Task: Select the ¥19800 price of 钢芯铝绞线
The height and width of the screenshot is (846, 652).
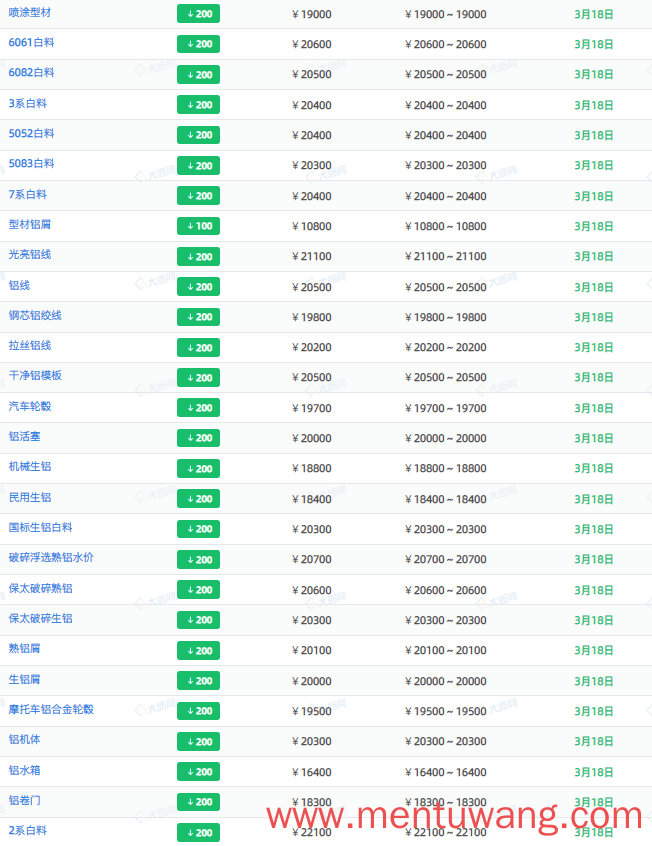Action: 312,317
